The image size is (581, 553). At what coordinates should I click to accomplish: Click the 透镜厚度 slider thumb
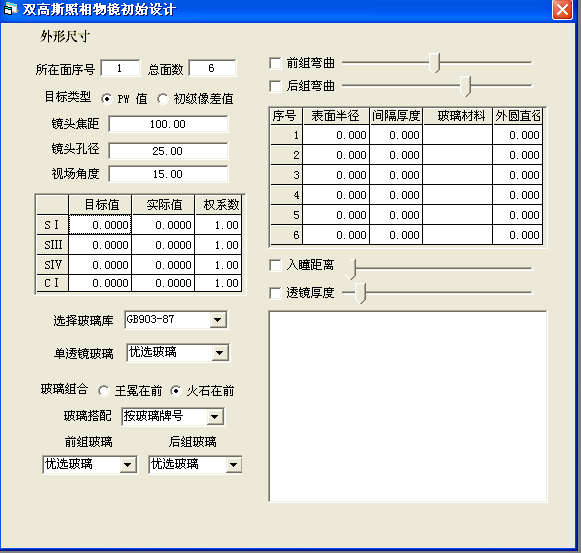pos(361,293)
